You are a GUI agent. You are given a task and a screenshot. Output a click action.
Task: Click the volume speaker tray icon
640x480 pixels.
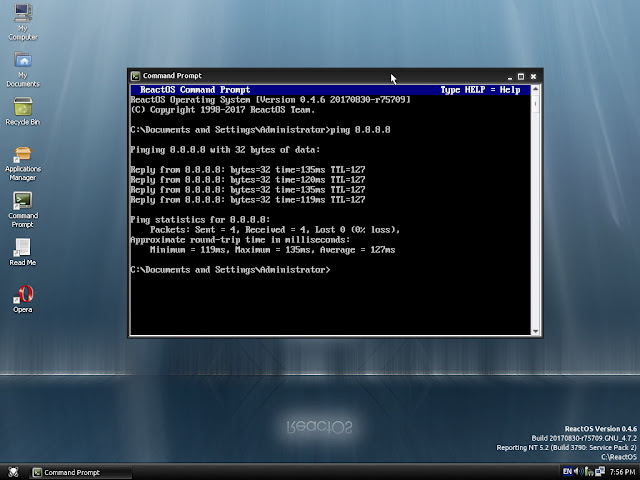coord(578,472)
